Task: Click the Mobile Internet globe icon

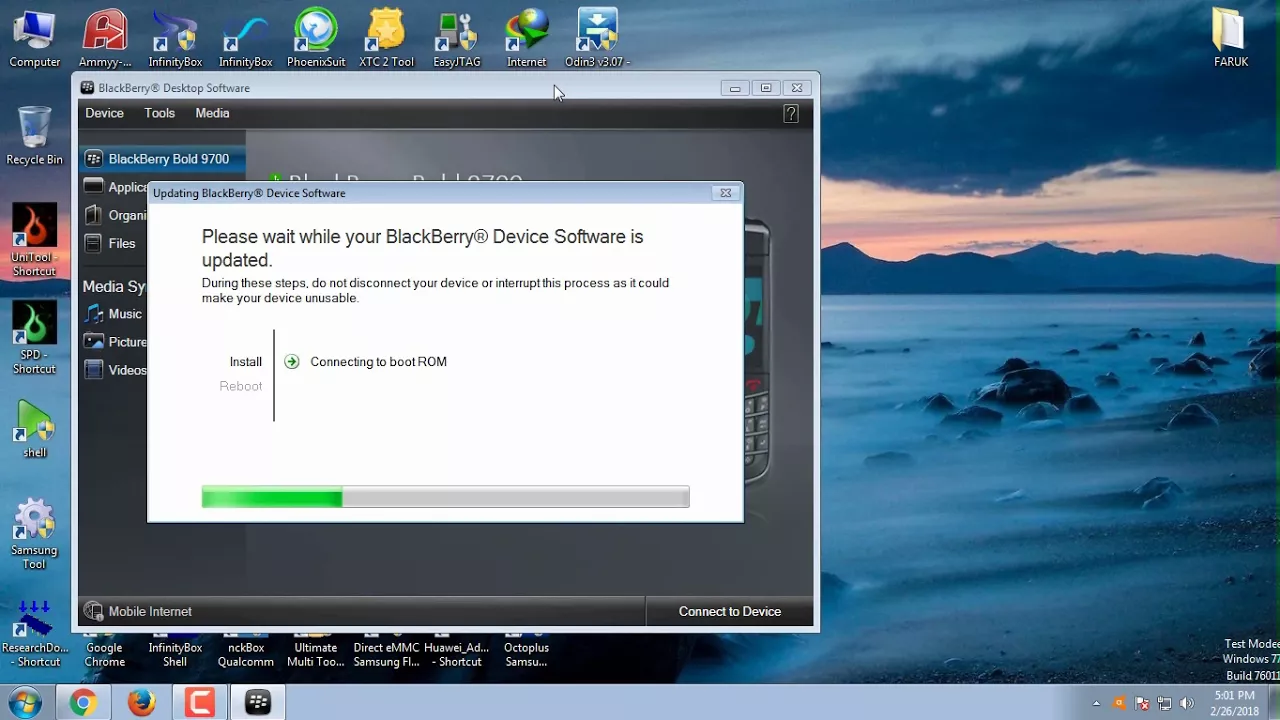Action: point(93,611)
